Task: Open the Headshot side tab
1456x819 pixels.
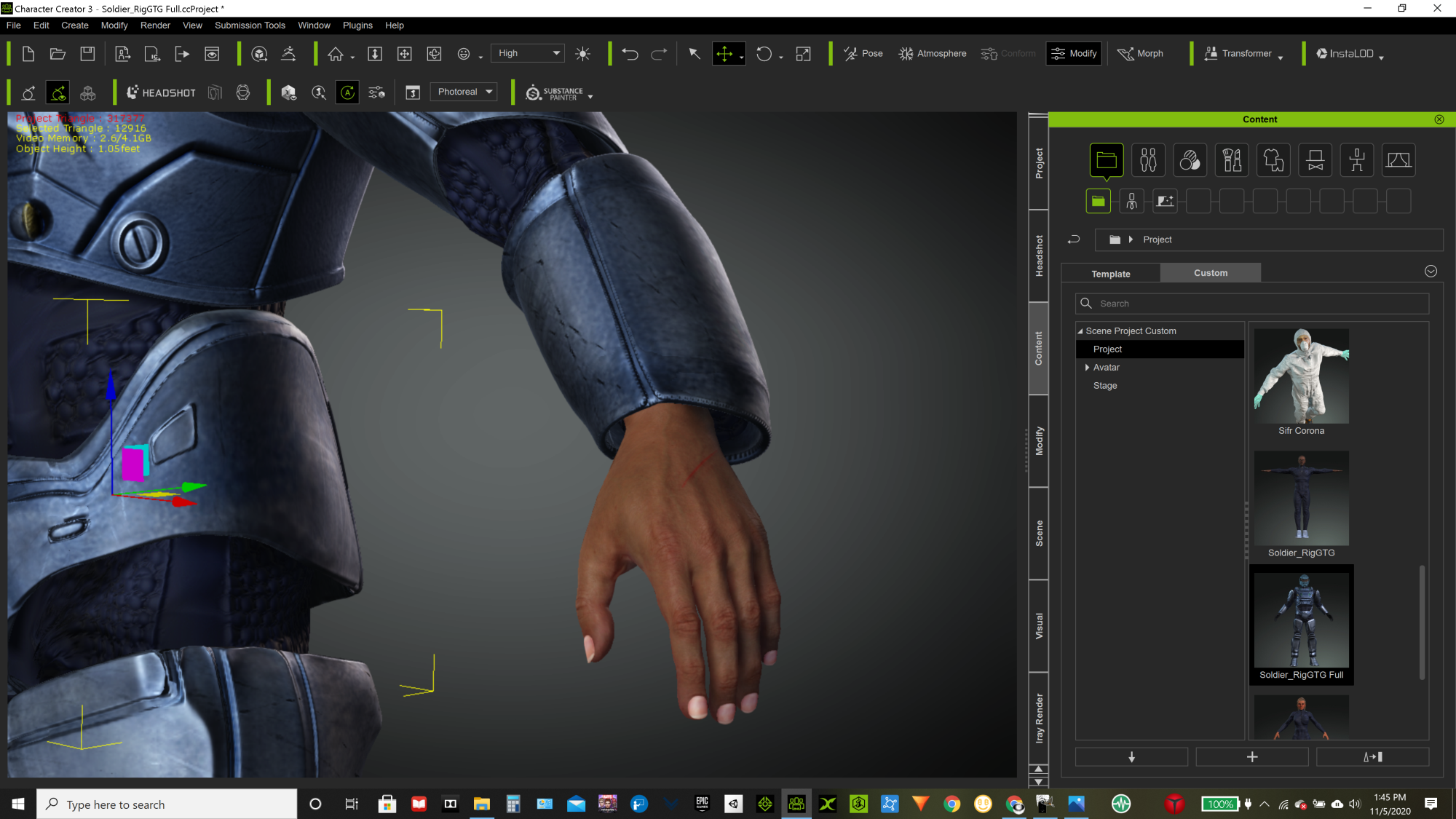Action: click(x=1039, y=256)
